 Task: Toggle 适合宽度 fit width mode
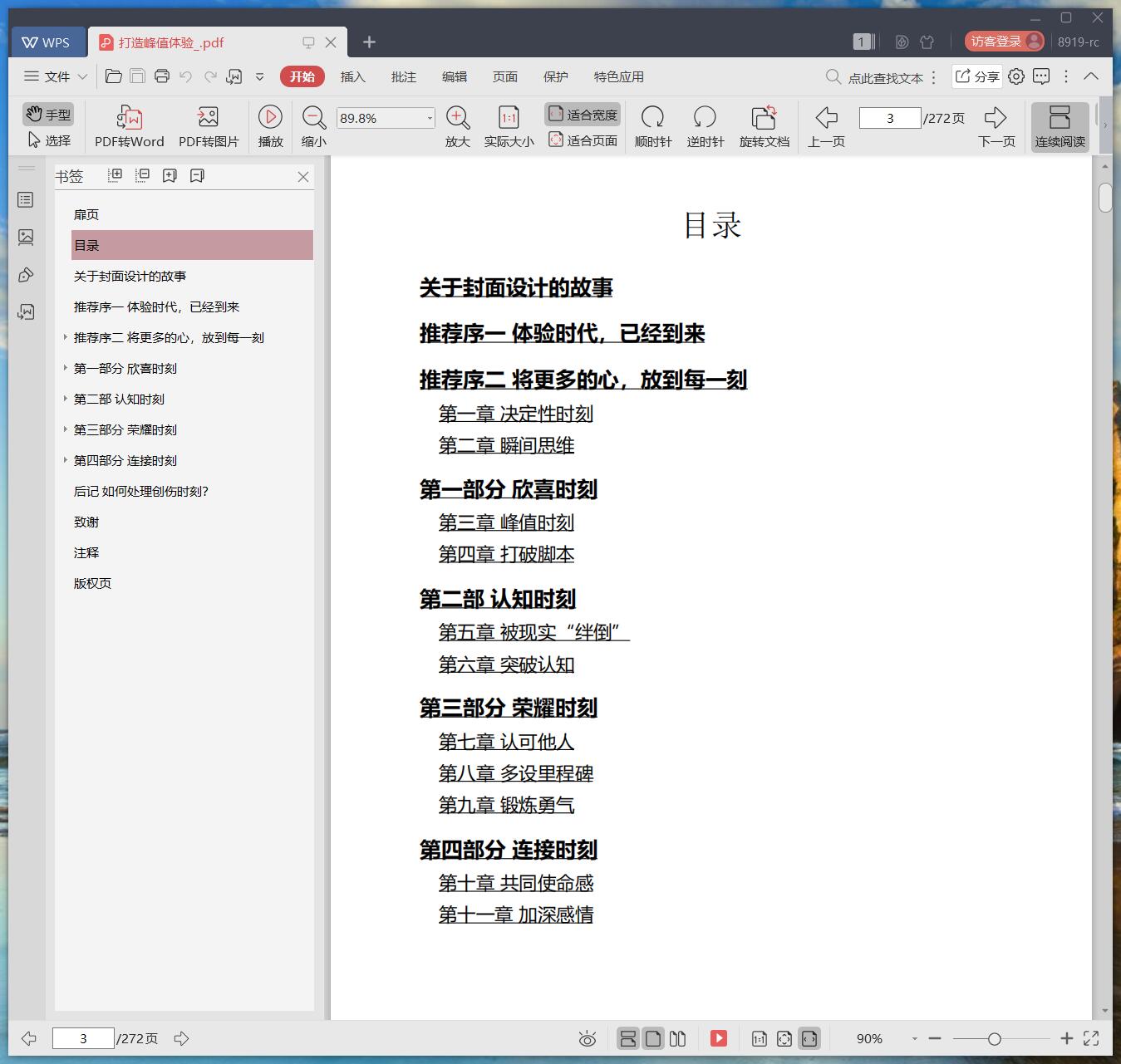coord(583,115)
